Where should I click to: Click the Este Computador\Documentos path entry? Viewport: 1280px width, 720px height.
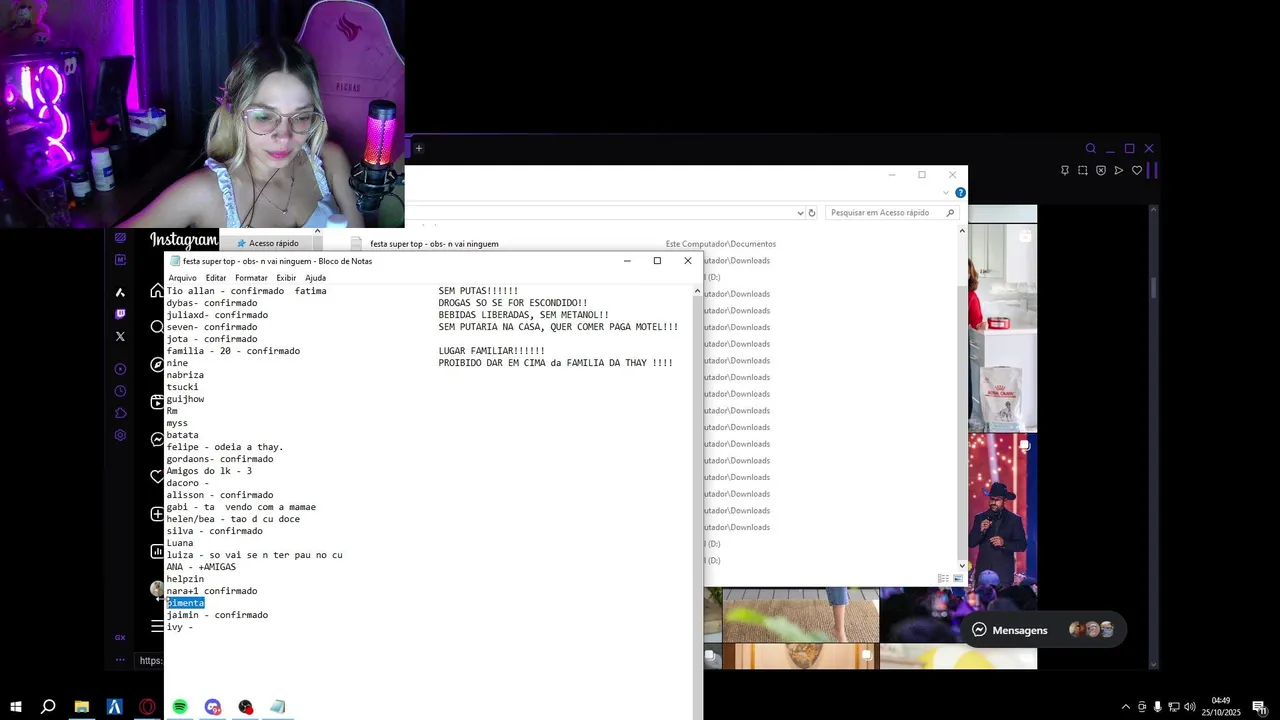721,244
